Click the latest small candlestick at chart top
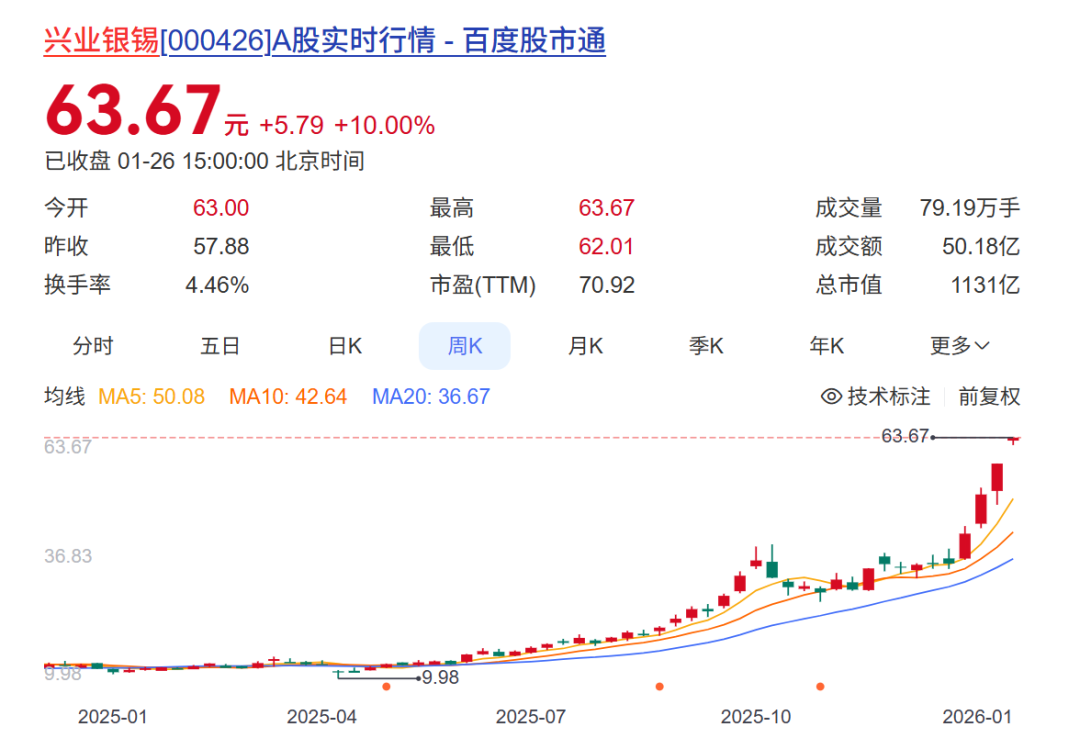Image resolution: width=1080 pixels, height=749 pixels. (1013, 440)
